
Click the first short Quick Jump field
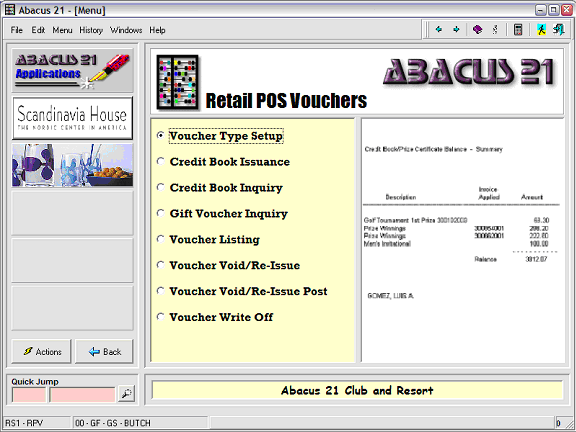[29, 395]
